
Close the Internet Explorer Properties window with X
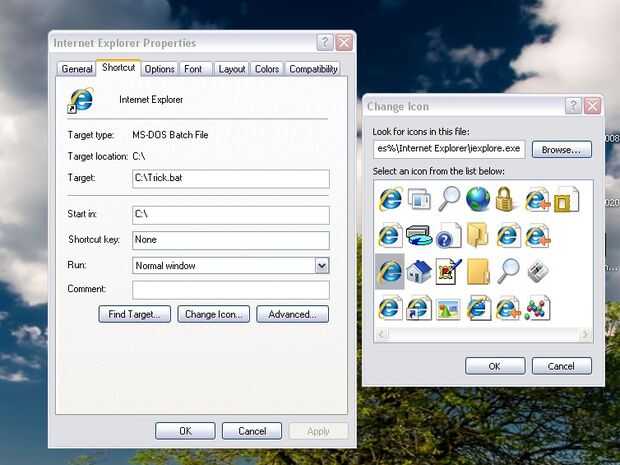344,42
